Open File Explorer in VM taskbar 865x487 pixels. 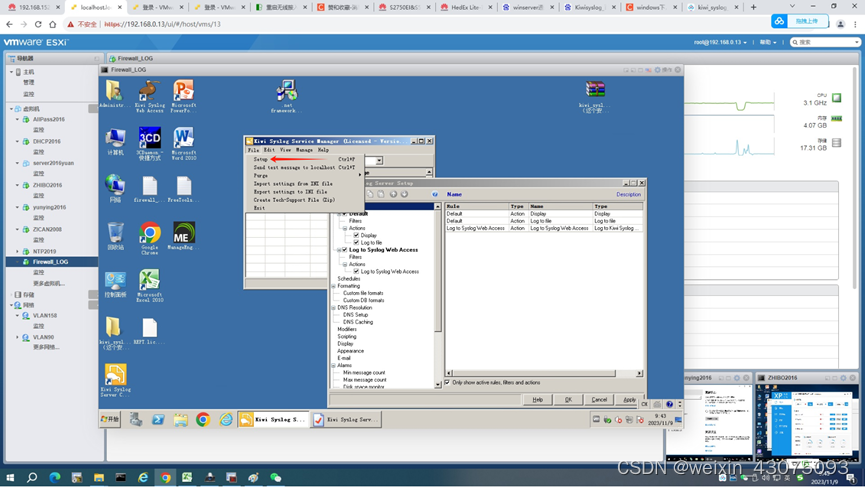[x=180, y=420]
